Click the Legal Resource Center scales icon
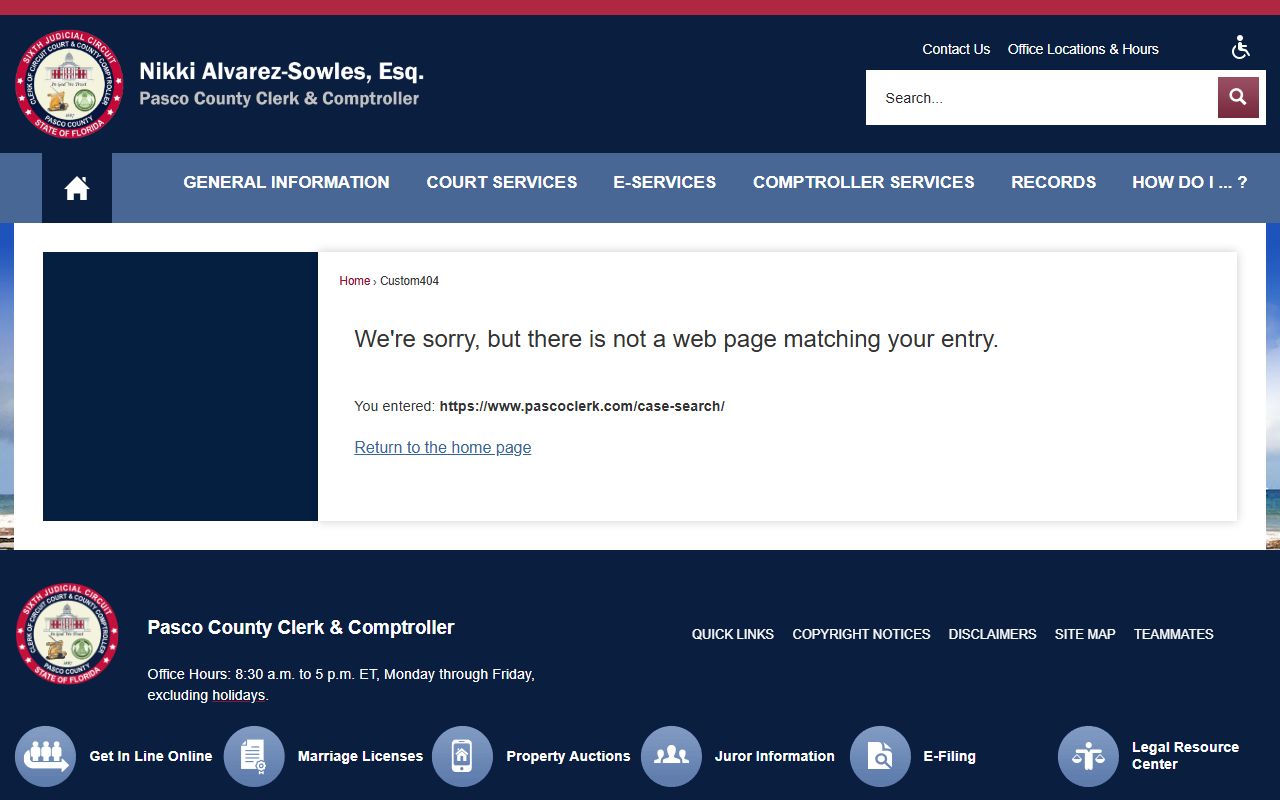The width and height of the screenshot is (1280, 800). [x=1088, y=756]
